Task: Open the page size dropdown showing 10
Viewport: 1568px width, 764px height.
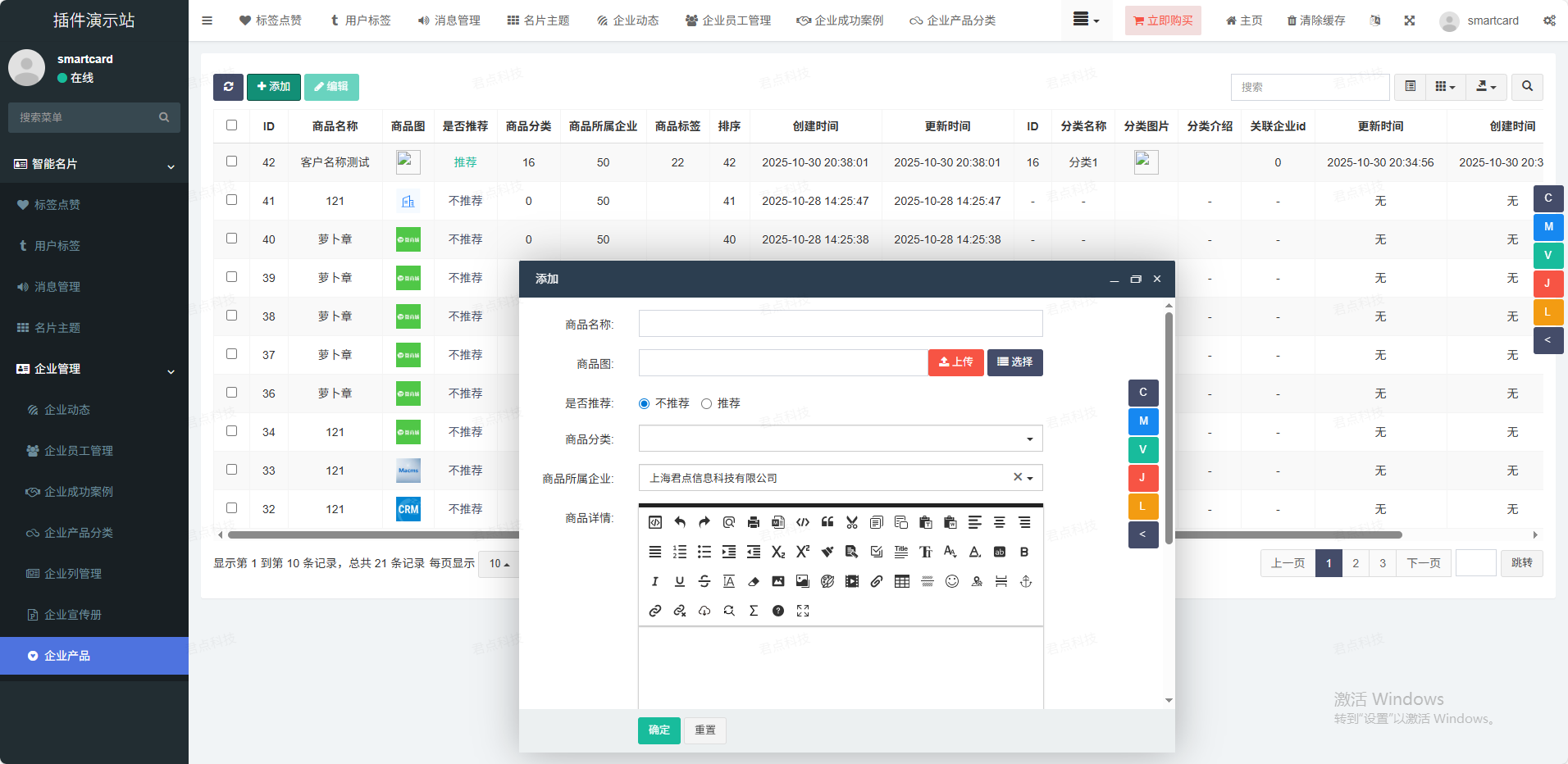Action: 499,564
